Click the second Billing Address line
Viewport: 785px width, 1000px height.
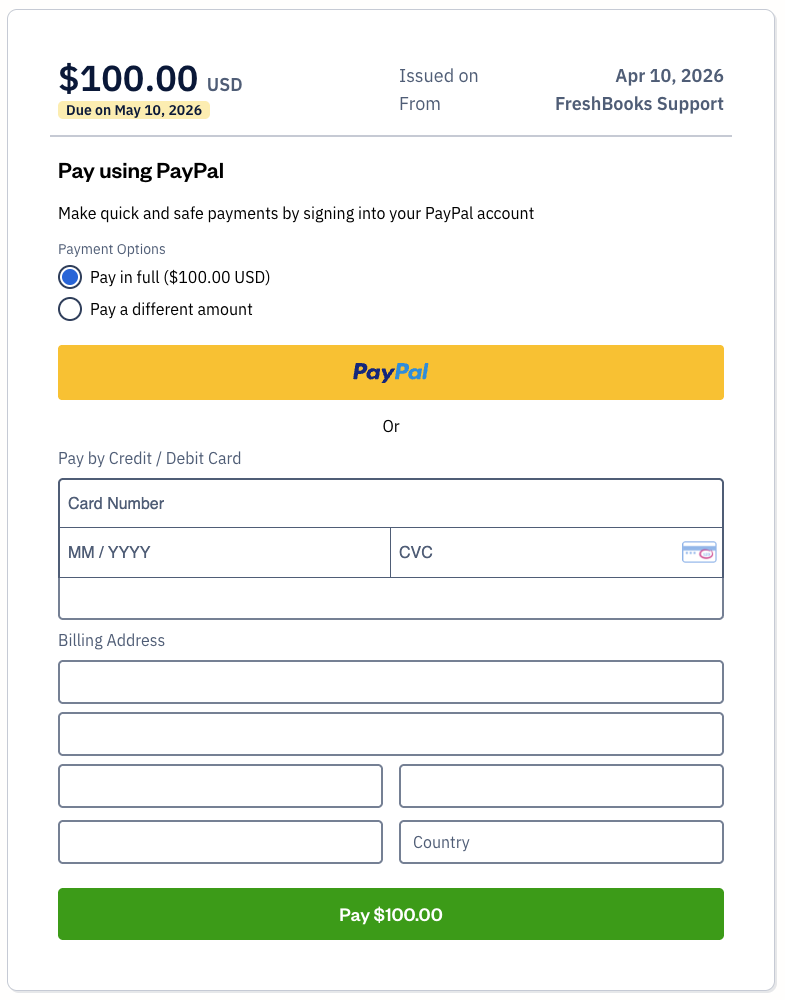click(x=391, y=734)
